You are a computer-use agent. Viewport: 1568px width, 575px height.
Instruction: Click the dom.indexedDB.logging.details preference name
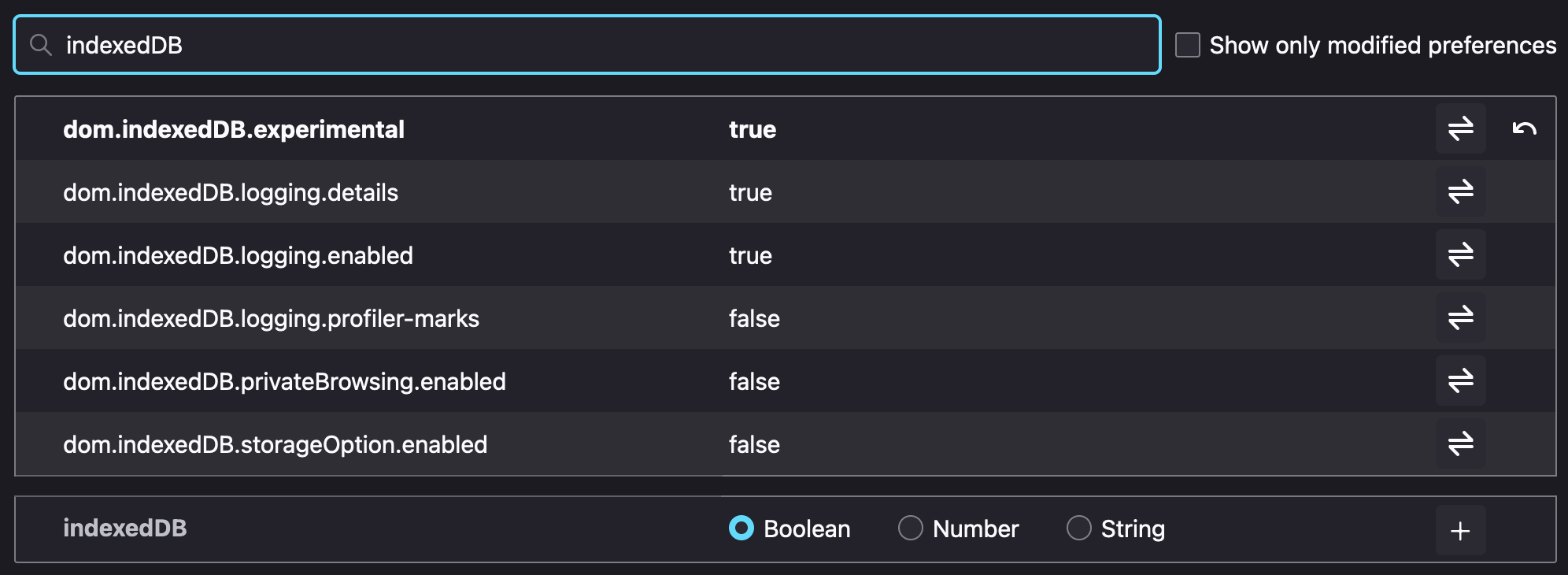coord(231,192)
